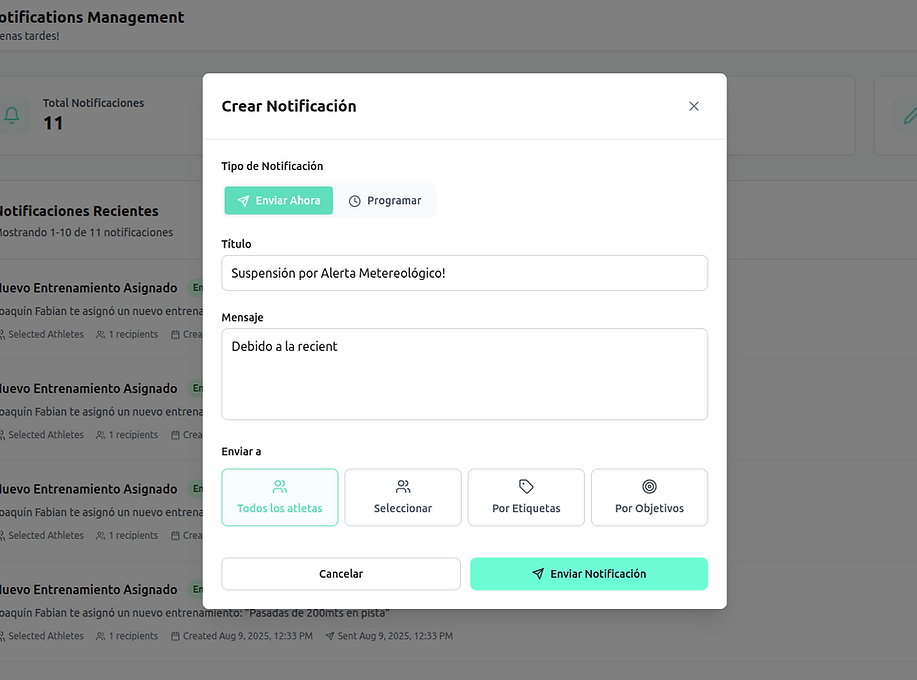
Task: Click the calendar icon before Created Aug 9
Action: (175, 636)
